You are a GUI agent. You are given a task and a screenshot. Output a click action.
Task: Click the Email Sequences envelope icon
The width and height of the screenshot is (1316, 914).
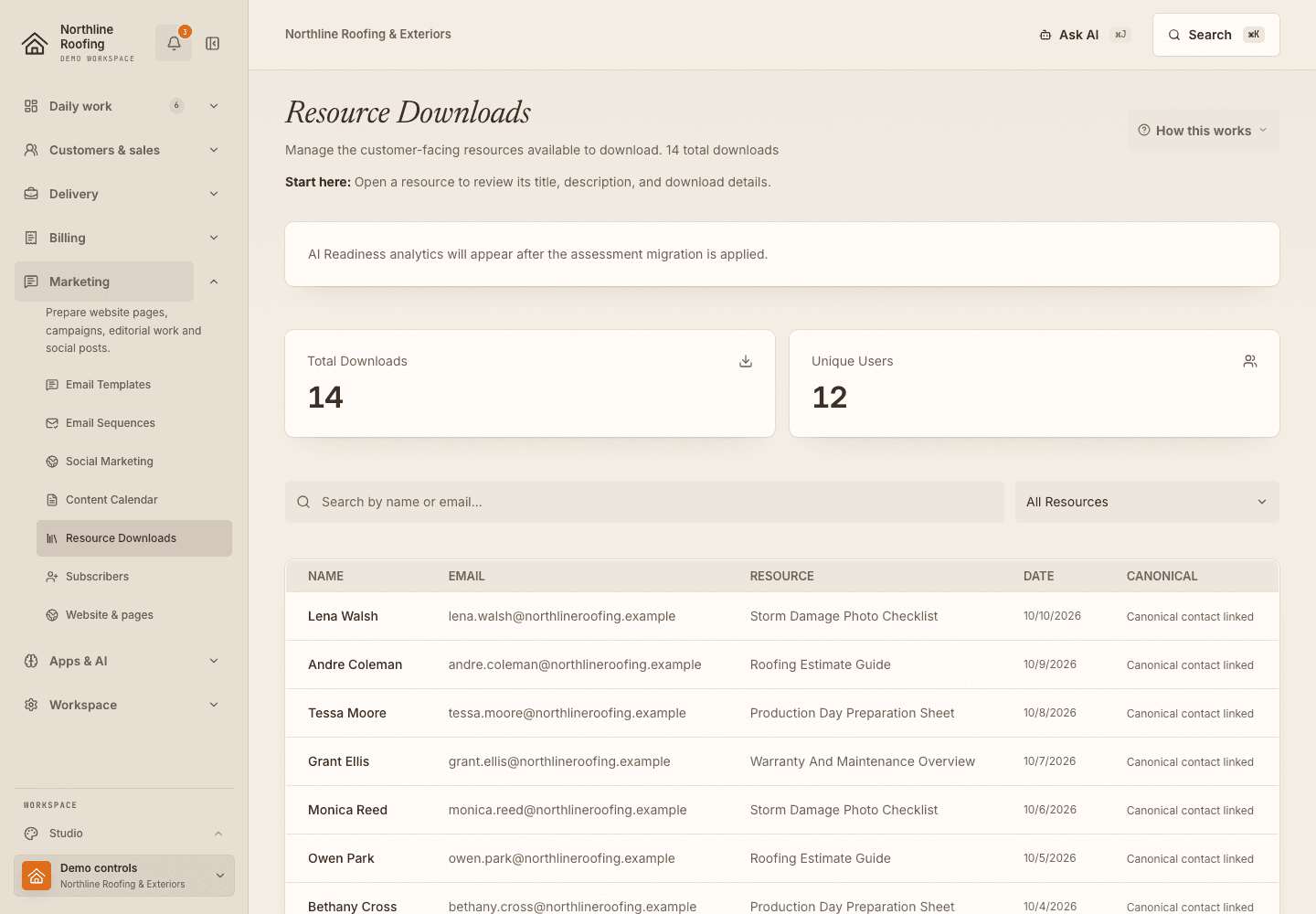coord(52,423)
